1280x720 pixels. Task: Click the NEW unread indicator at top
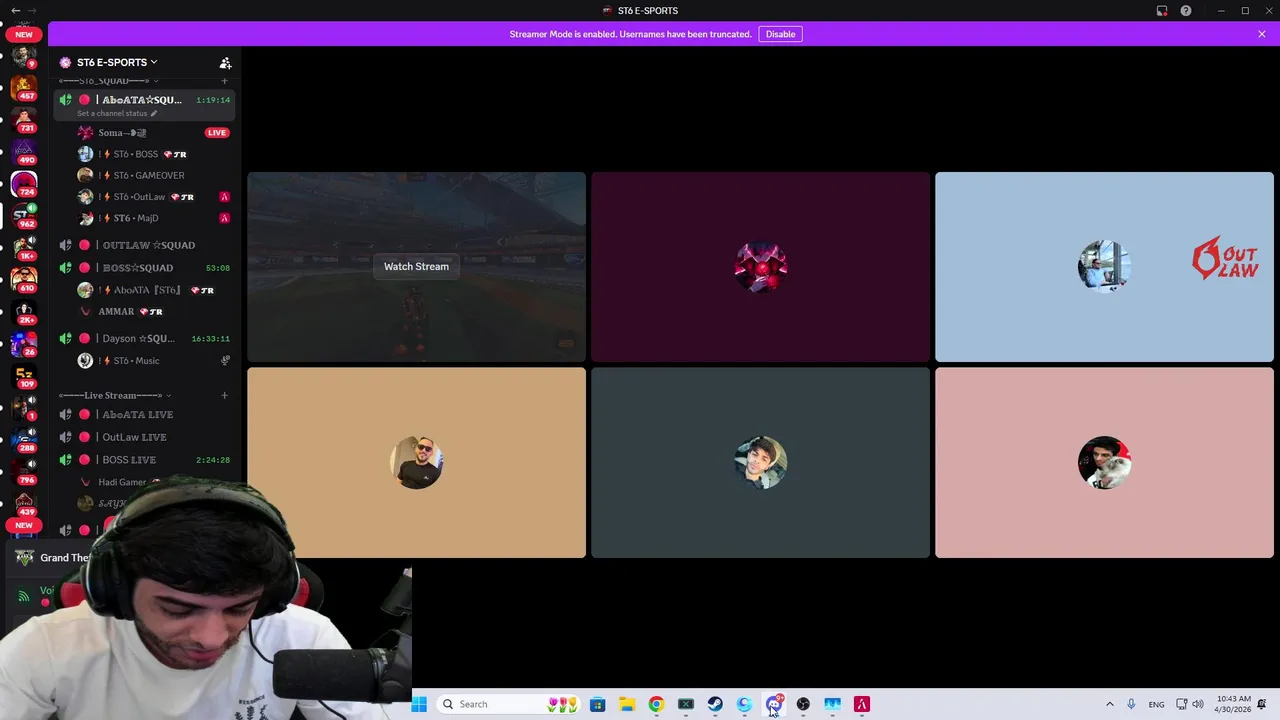24,34
